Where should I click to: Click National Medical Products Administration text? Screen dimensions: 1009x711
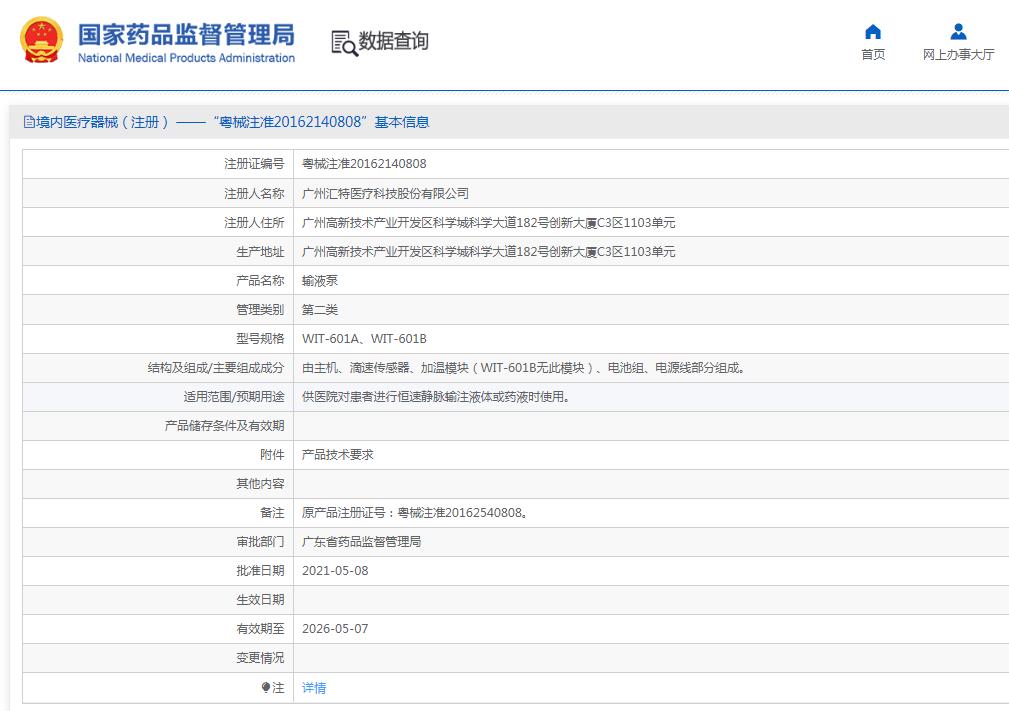186,58
